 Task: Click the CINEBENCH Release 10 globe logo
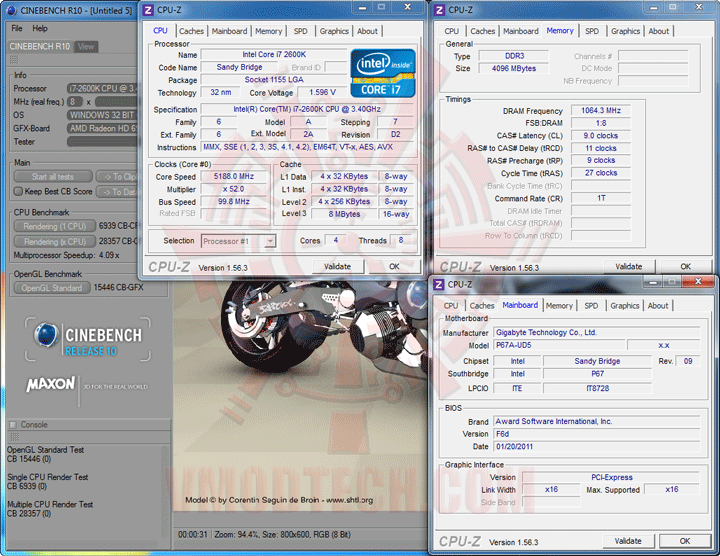pyautogui.click(x=46, y=334)
